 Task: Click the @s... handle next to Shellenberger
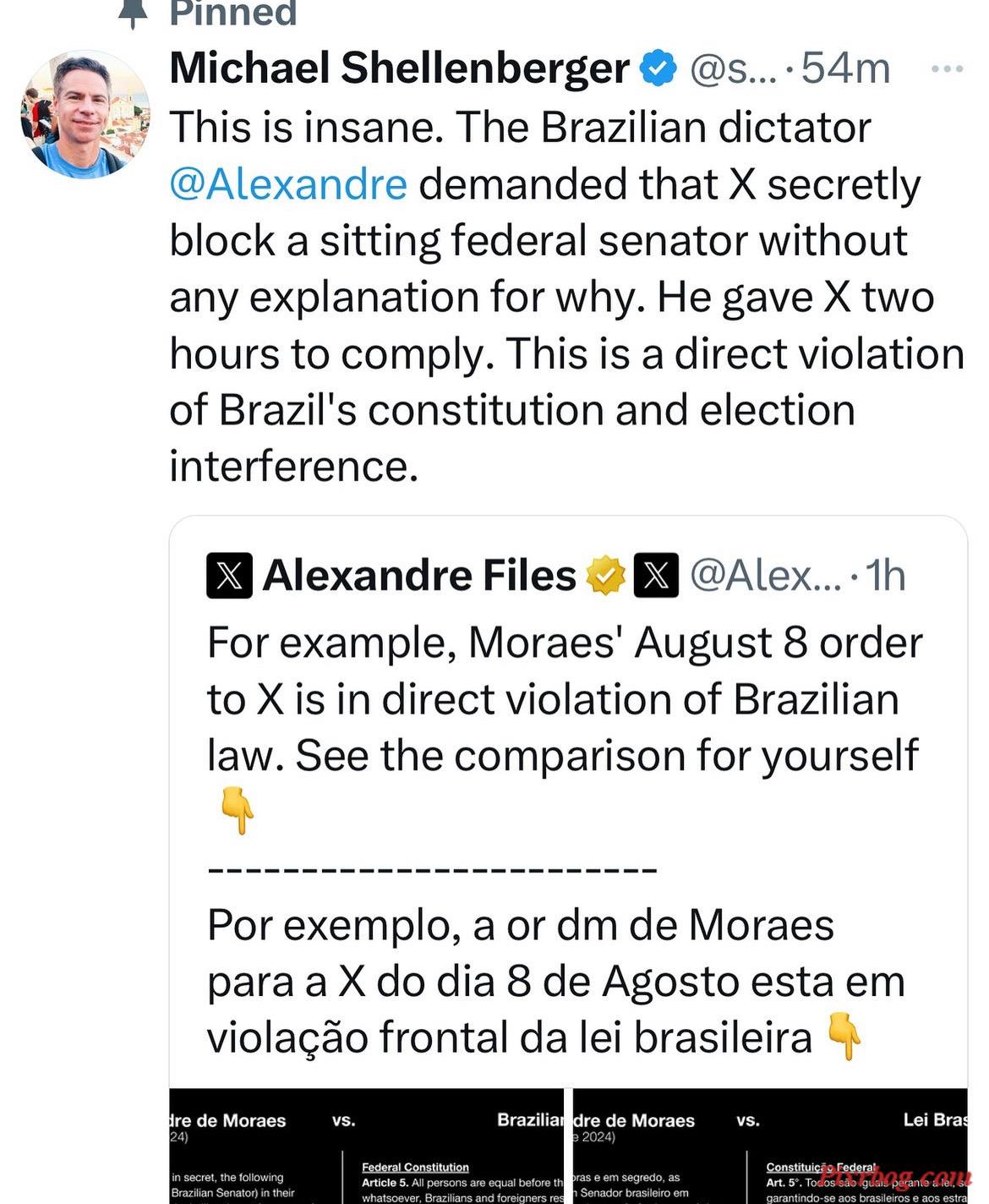733,68
